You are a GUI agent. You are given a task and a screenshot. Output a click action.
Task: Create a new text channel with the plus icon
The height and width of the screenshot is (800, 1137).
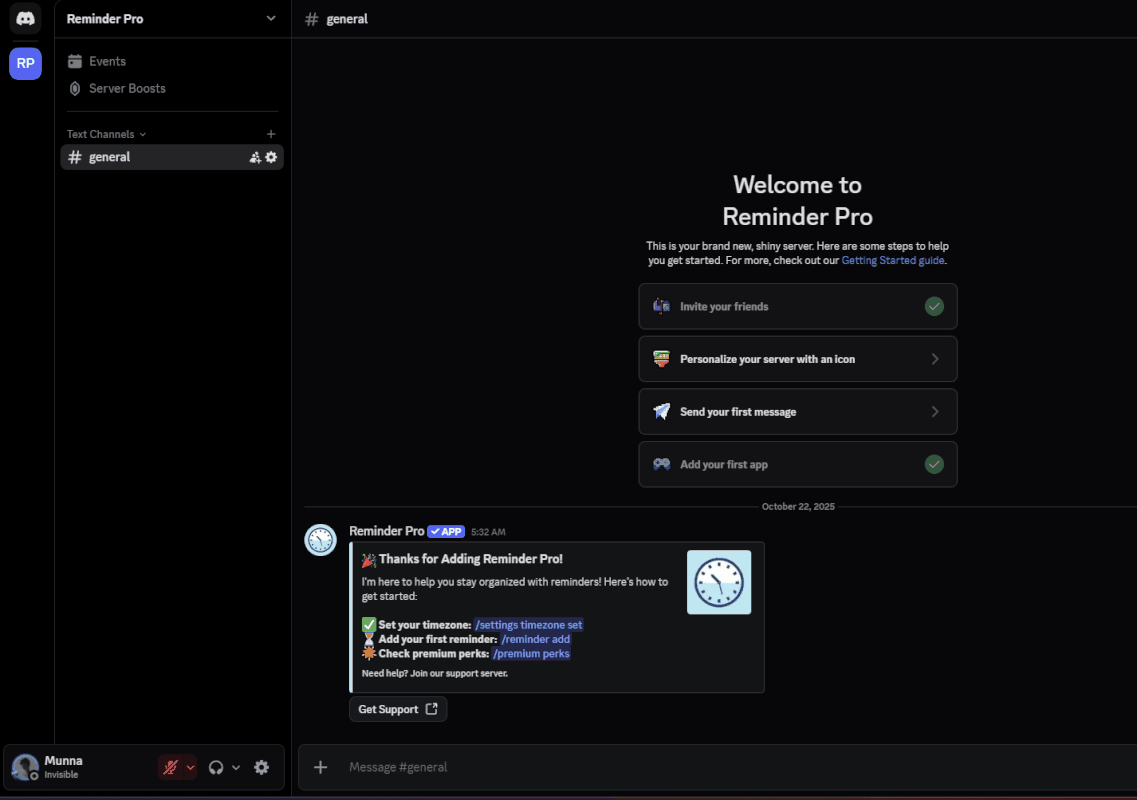(270, 133)
